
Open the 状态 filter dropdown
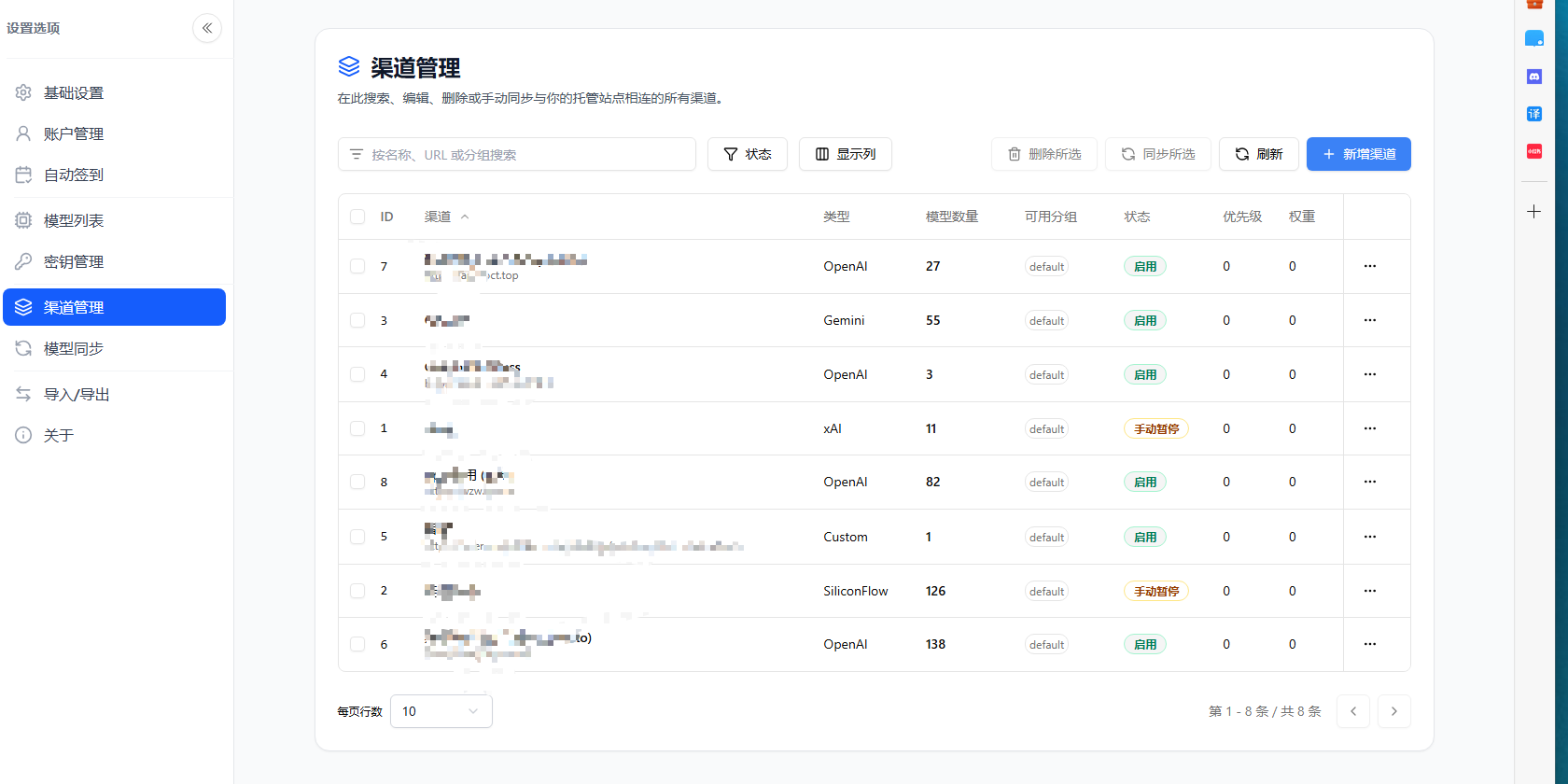(x=747, y=154)
